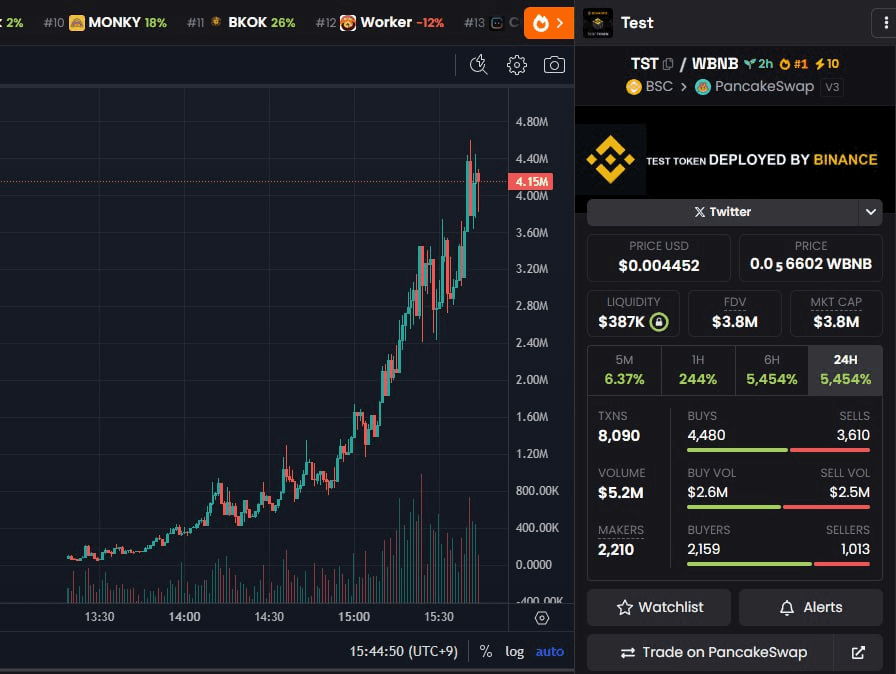
Task: Click the MAKERS label
Action: (x=621, y=530)
